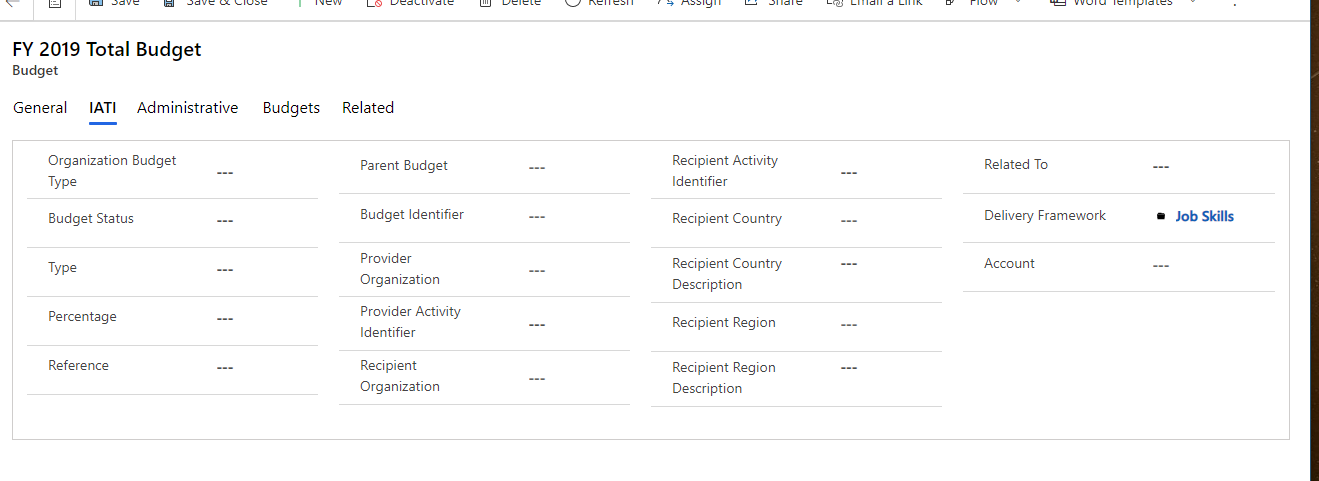
Task: Click the Job Skills record icon
Action: (1161, 216)
